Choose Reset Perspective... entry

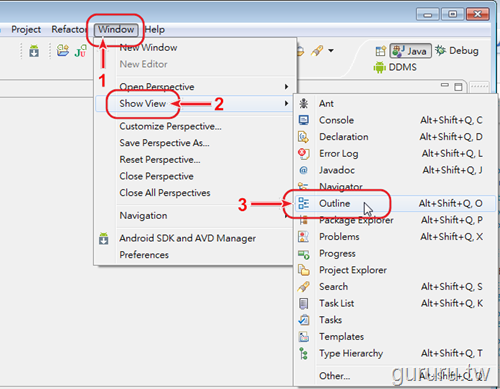pos(195,160)
